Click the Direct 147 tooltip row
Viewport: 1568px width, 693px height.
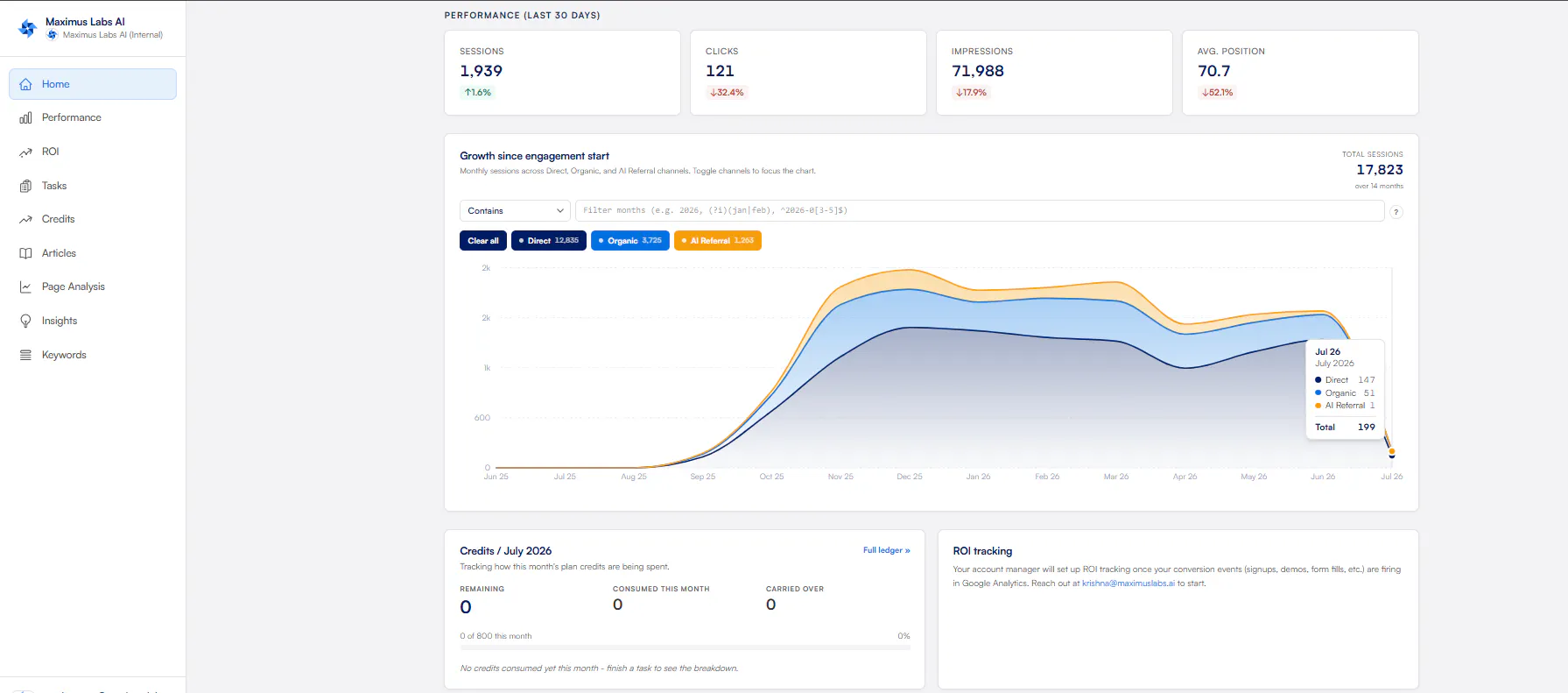(x=1345, y=380)
